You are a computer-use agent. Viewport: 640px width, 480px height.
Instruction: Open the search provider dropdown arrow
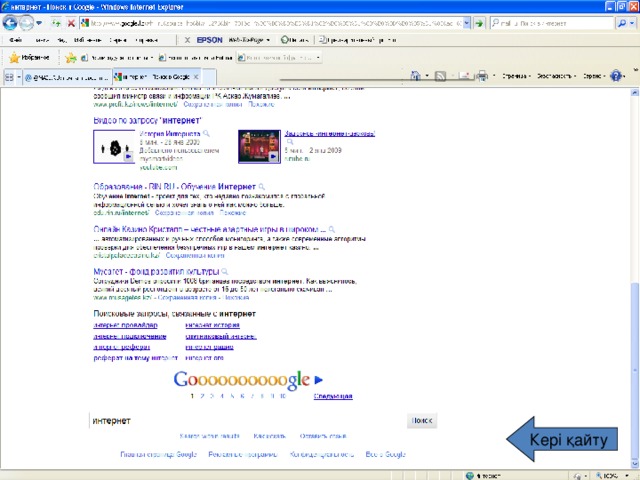click(632, 23)
